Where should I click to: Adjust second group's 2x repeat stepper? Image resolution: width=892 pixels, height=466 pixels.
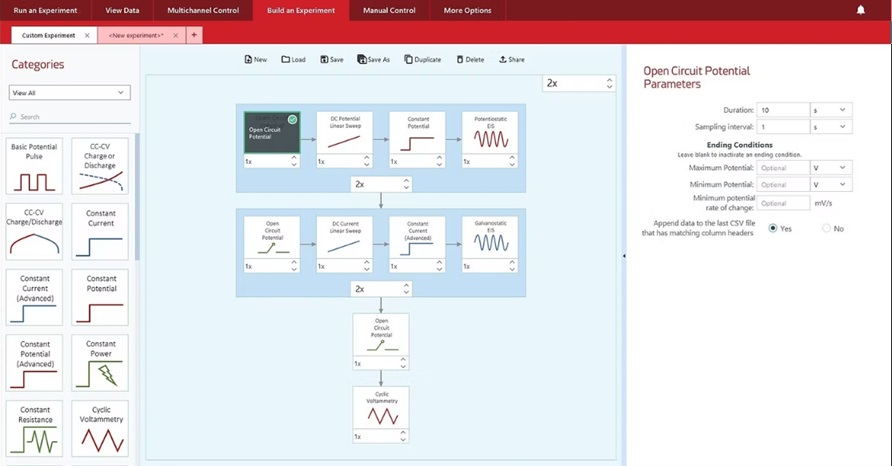(406, 288)
